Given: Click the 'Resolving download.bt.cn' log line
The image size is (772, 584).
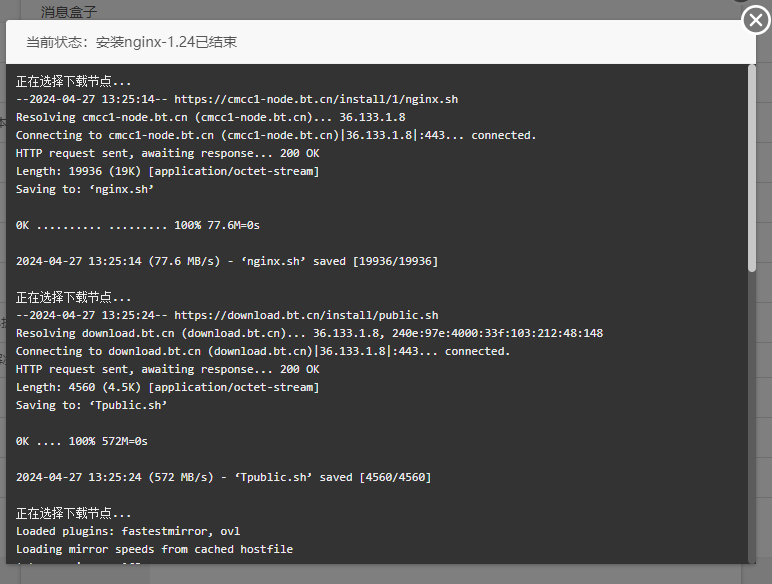Looking at the screenshot, I should [309, 333].
